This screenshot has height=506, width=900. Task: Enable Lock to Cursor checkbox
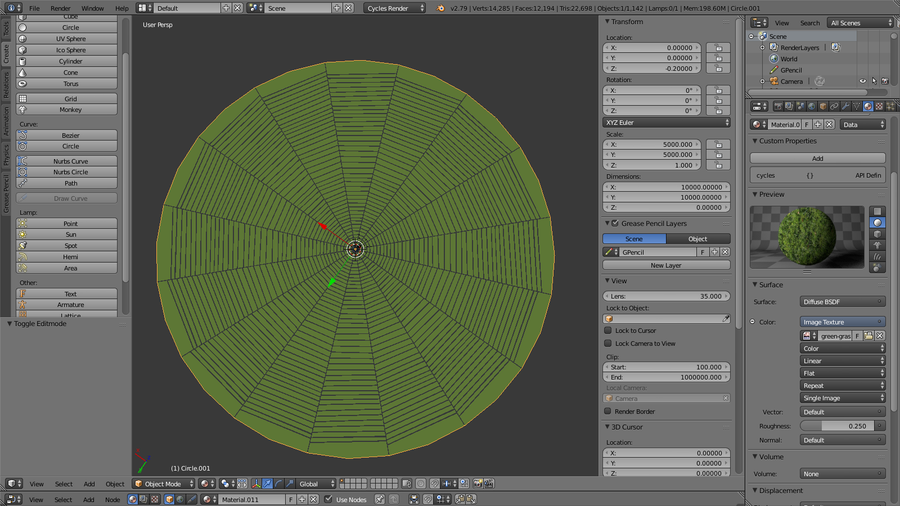pyautogui.click(x=608, y=330)
